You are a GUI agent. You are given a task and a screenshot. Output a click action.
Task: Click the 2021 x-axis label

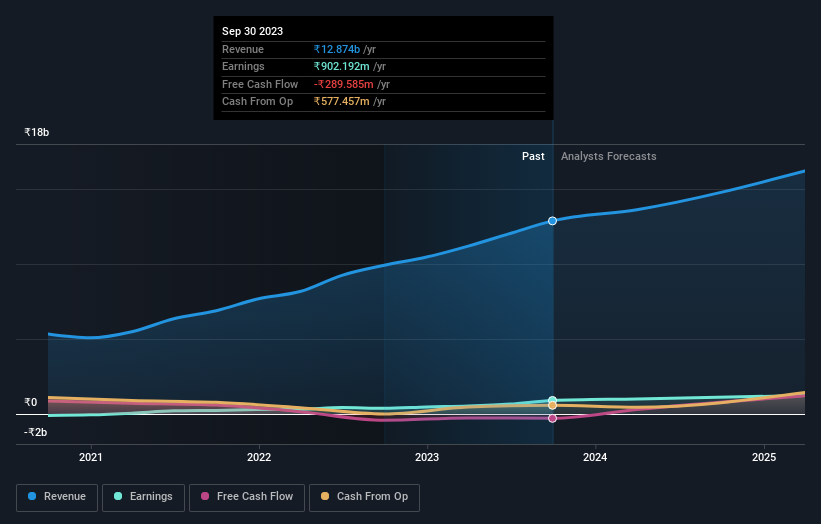point(91,457)
